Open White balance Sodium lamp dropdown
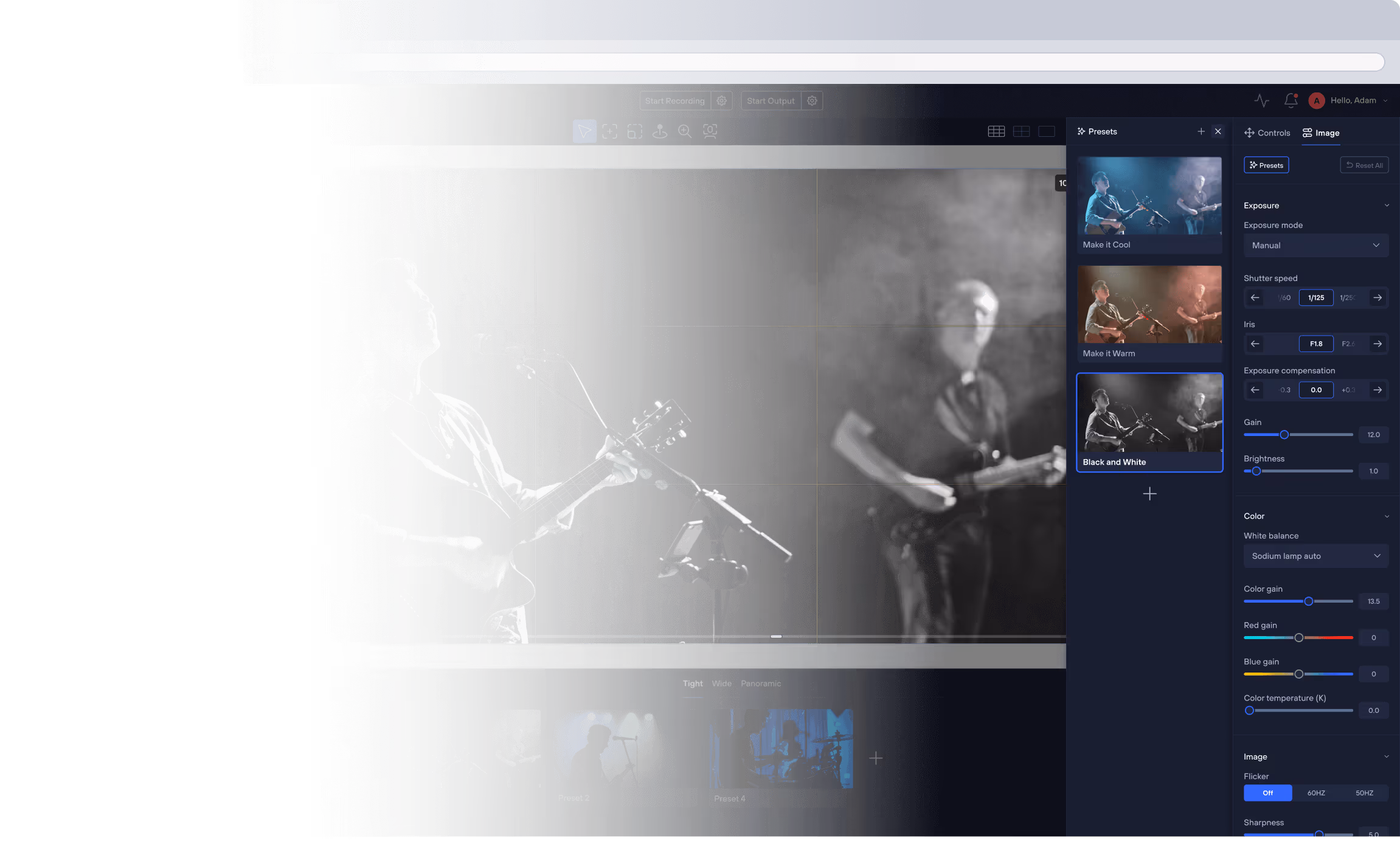 1315,556
